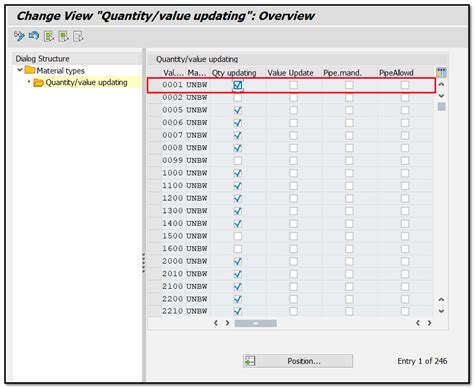Click upper scroll-up arrow of table's vertical scrollbar
The width and height of the screenshot is (474, 388).
441,84
